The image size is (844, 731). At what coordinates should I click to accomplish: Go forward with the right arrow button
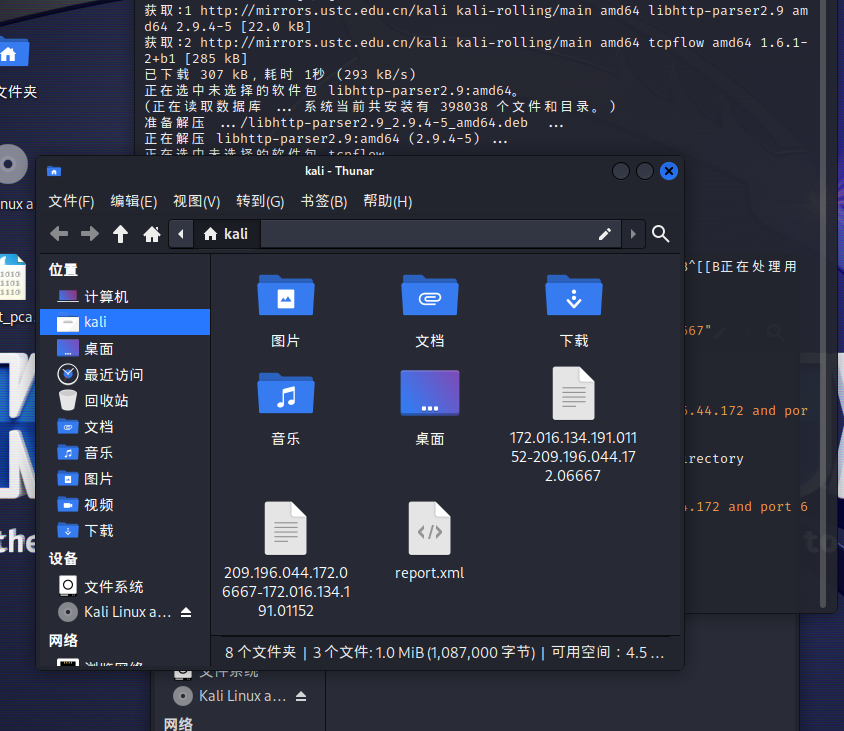click(x=90, y=234)
